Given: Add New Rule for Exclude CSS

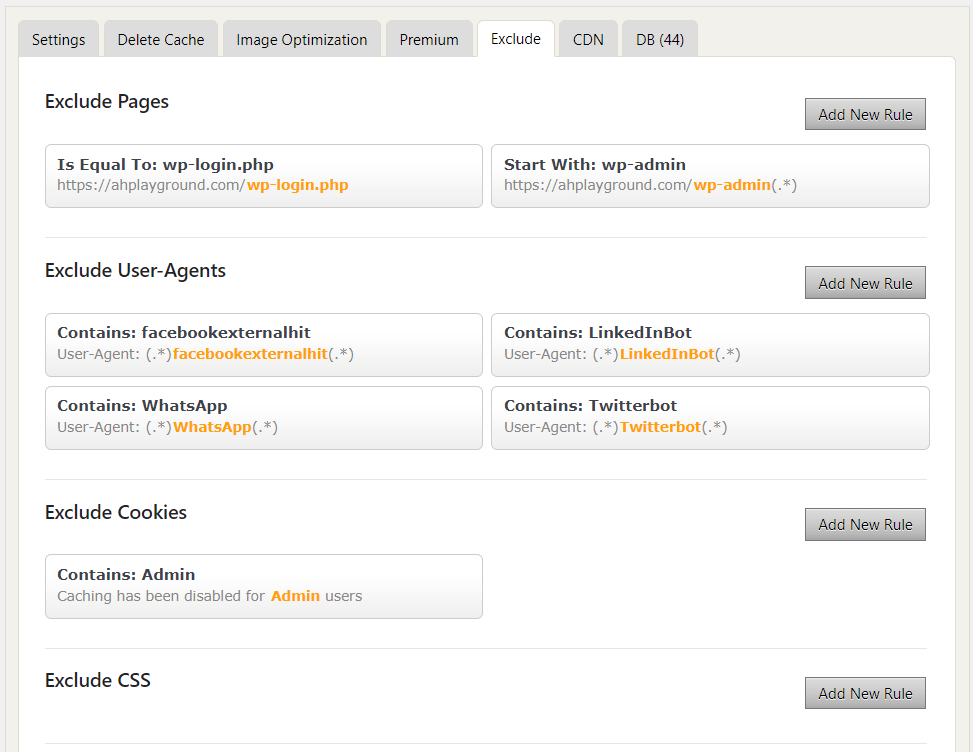Looking at the screenshot, I should (865, 693).
